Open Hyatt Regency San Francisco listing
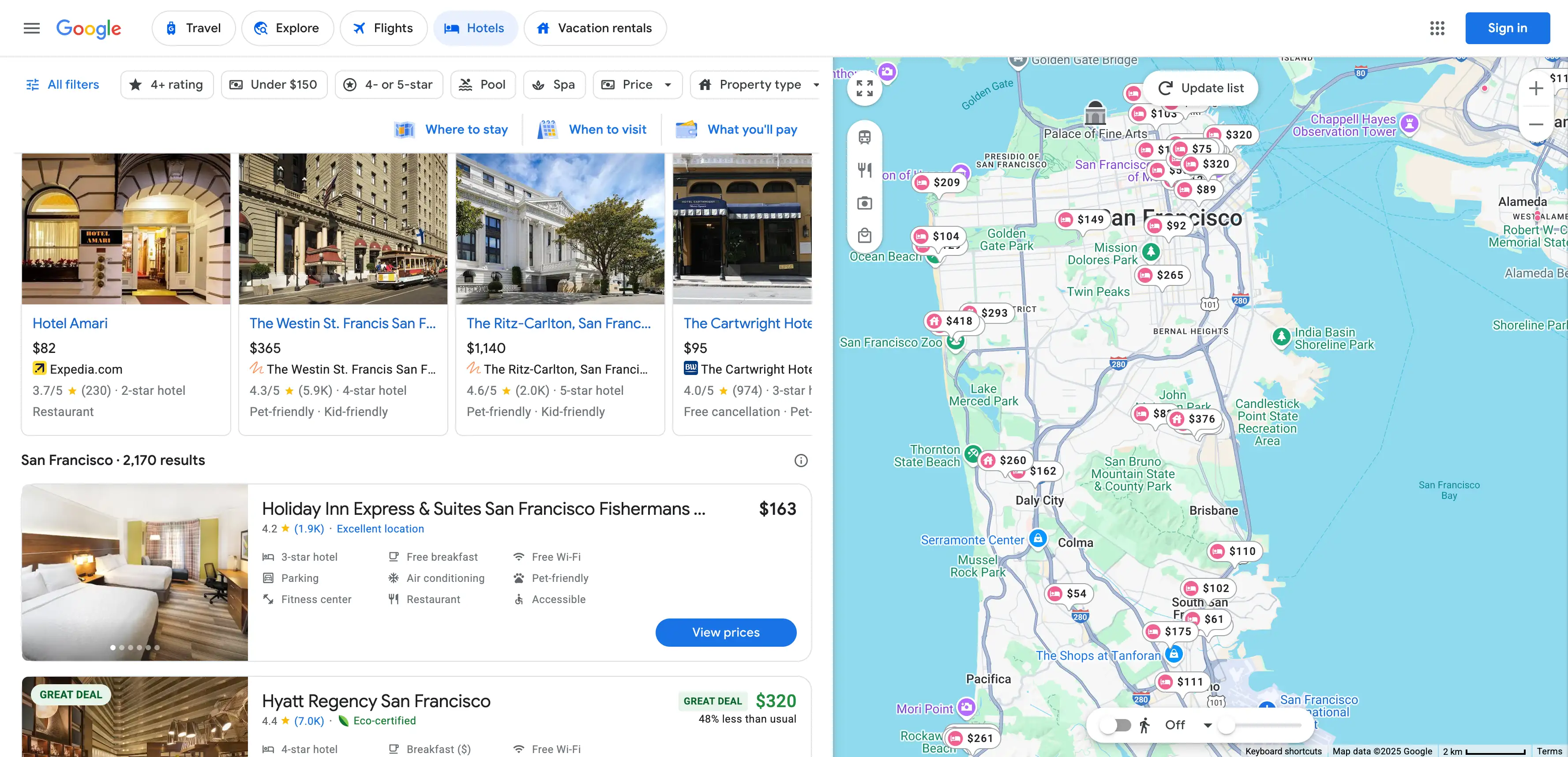The height and width of the screenshot is (757, 1568). pyautogui.click(x=376, y=701)
